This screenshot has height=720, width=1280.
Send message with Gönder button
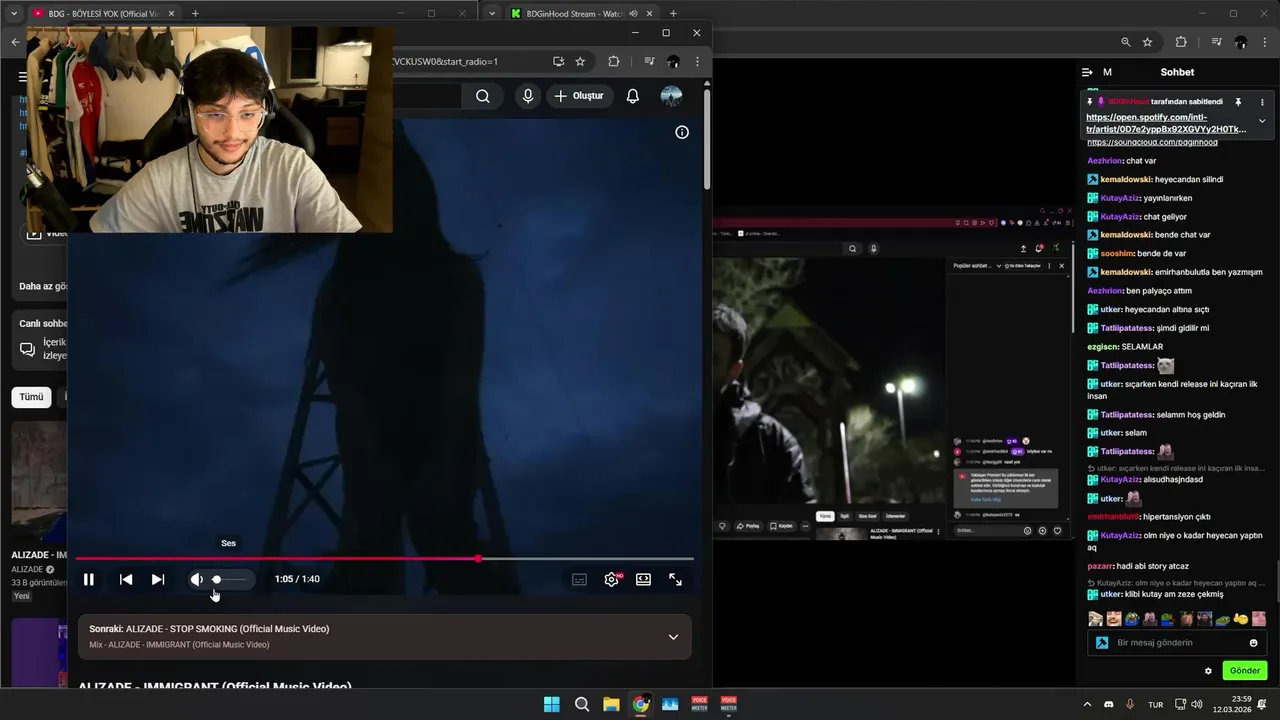click(1245, 671)
